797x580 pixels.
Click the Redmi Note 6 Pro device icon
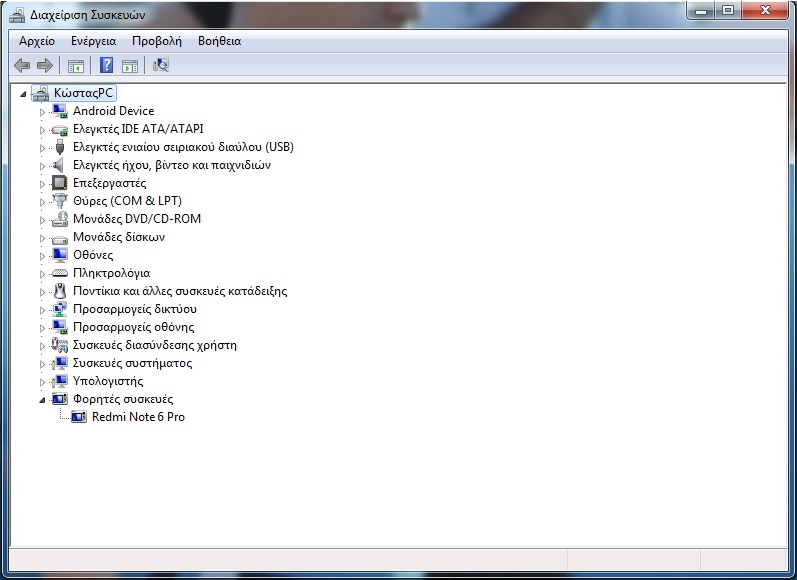click(79, 417)
